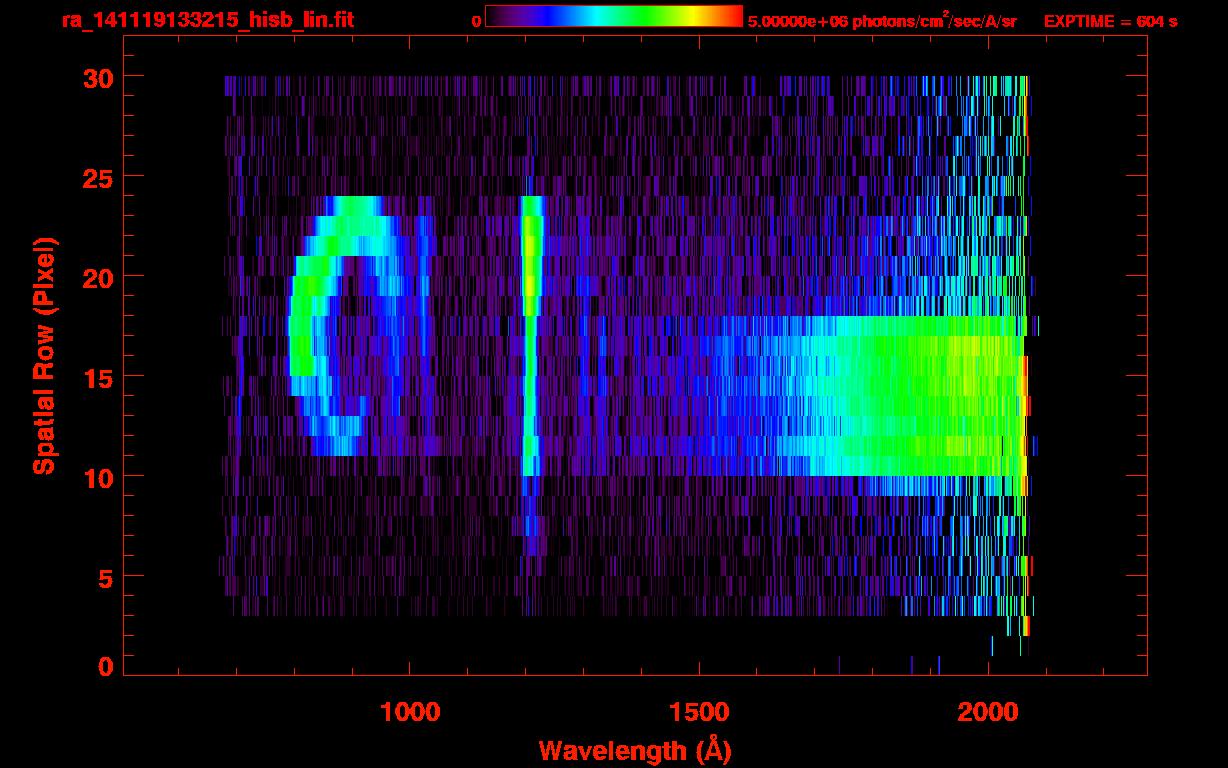Click the y-axis tick label 25
Viewport: 1228px width, 768px height.
(97, 177)
